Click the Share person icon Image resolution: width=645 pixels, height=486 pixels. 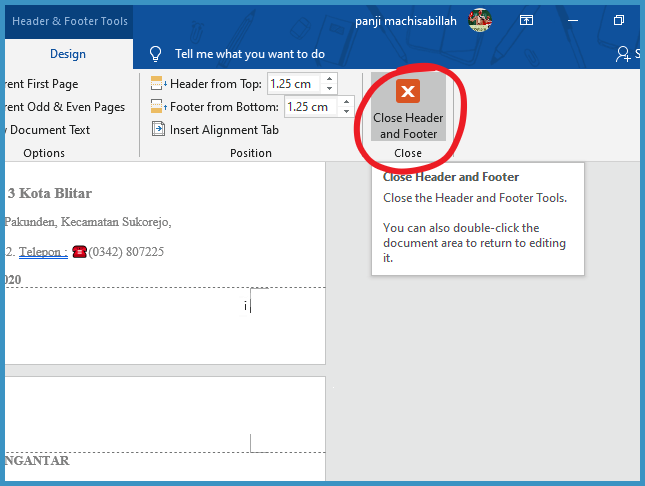click(623, 54)
